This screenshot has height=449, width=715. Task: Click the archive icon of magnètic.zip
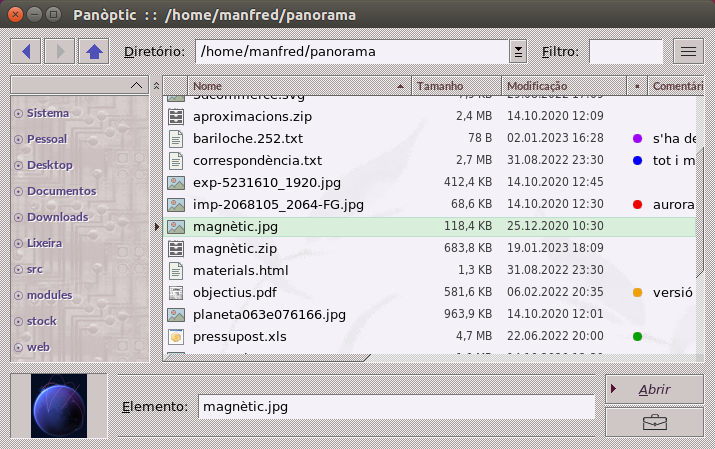[x=176, y=248]
